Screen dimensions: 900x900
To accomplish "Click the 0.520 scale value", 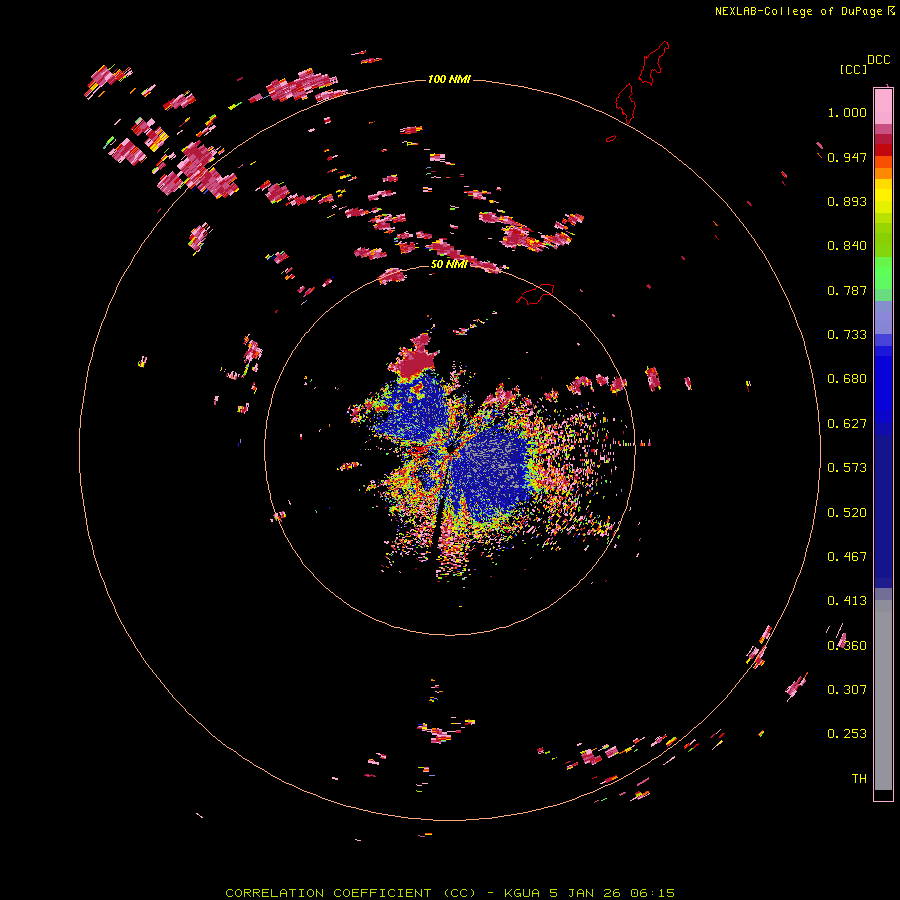I will point(847,513).
